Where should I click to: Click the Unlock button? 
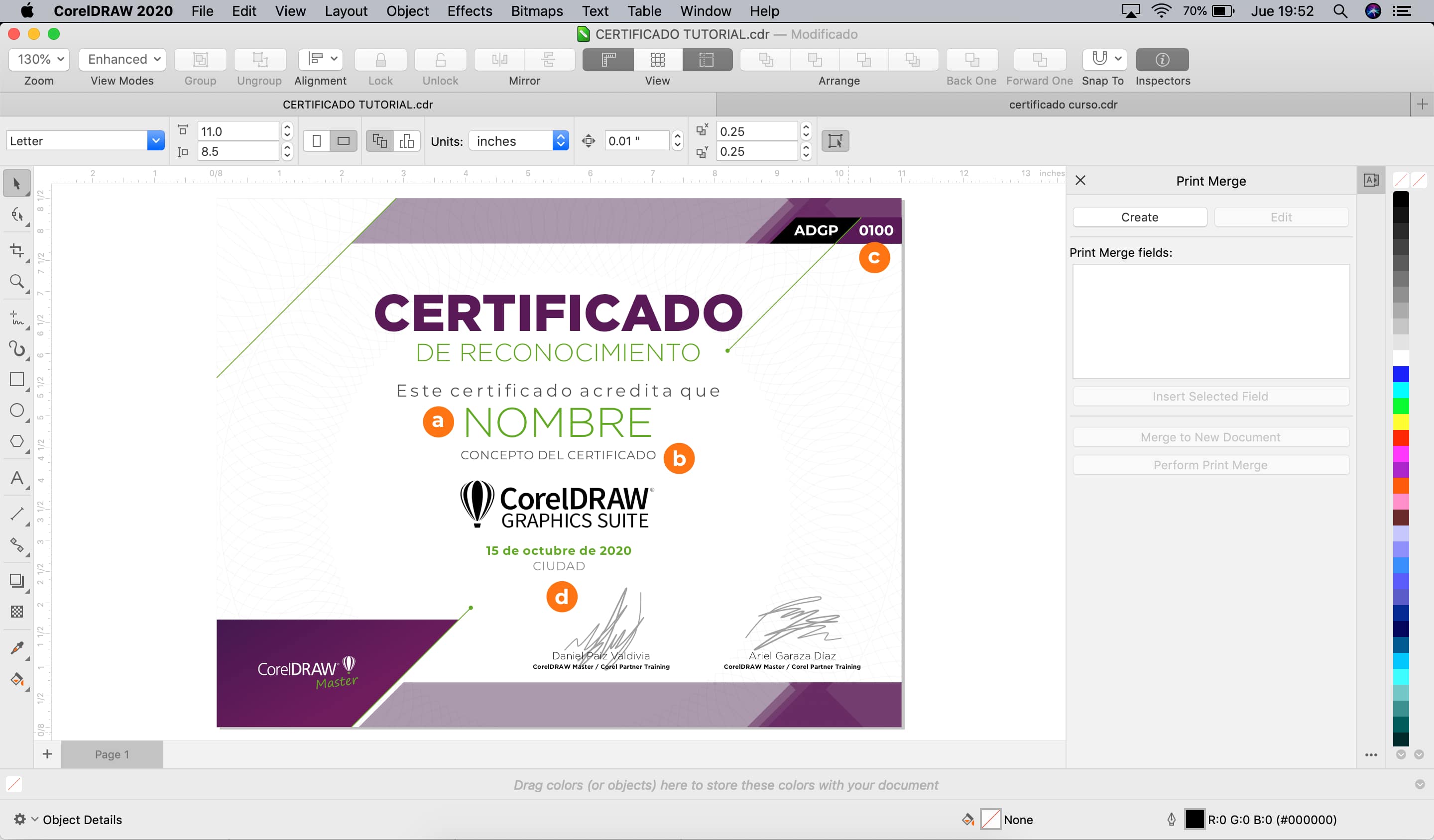click(x=441, y=59)
